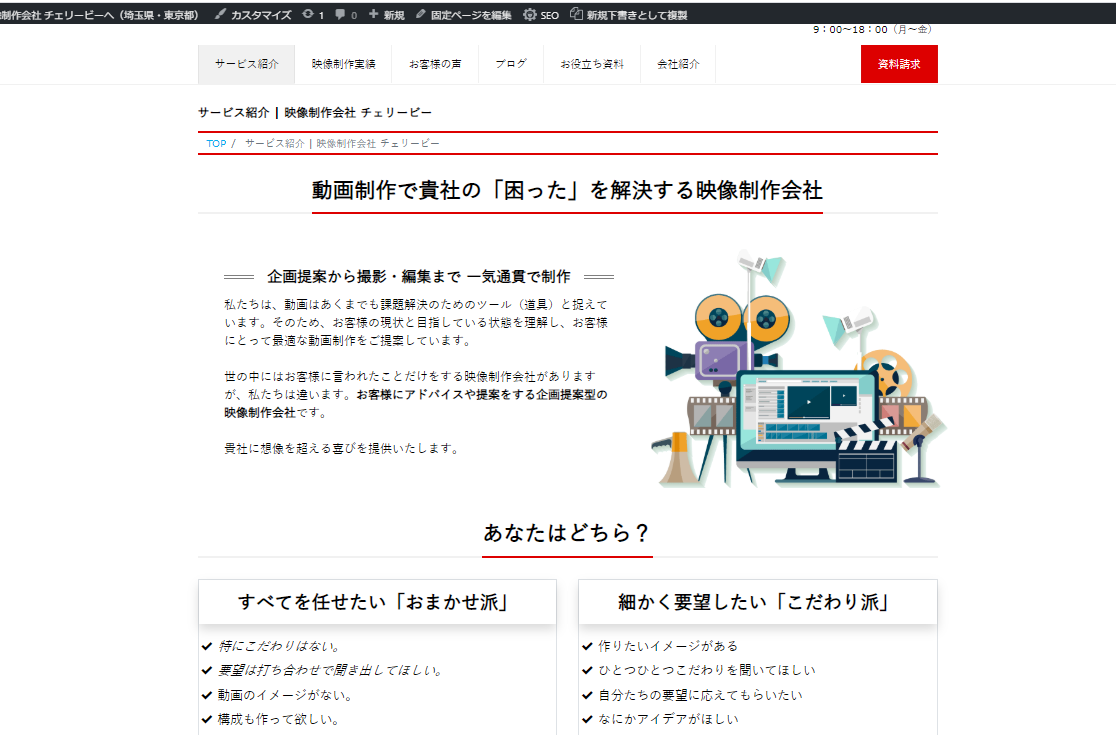Go to 映像制作実績 in the navigation menu
Image resolution: width=1116 pixels, height=735 pixels.
[x=343, y=64]
